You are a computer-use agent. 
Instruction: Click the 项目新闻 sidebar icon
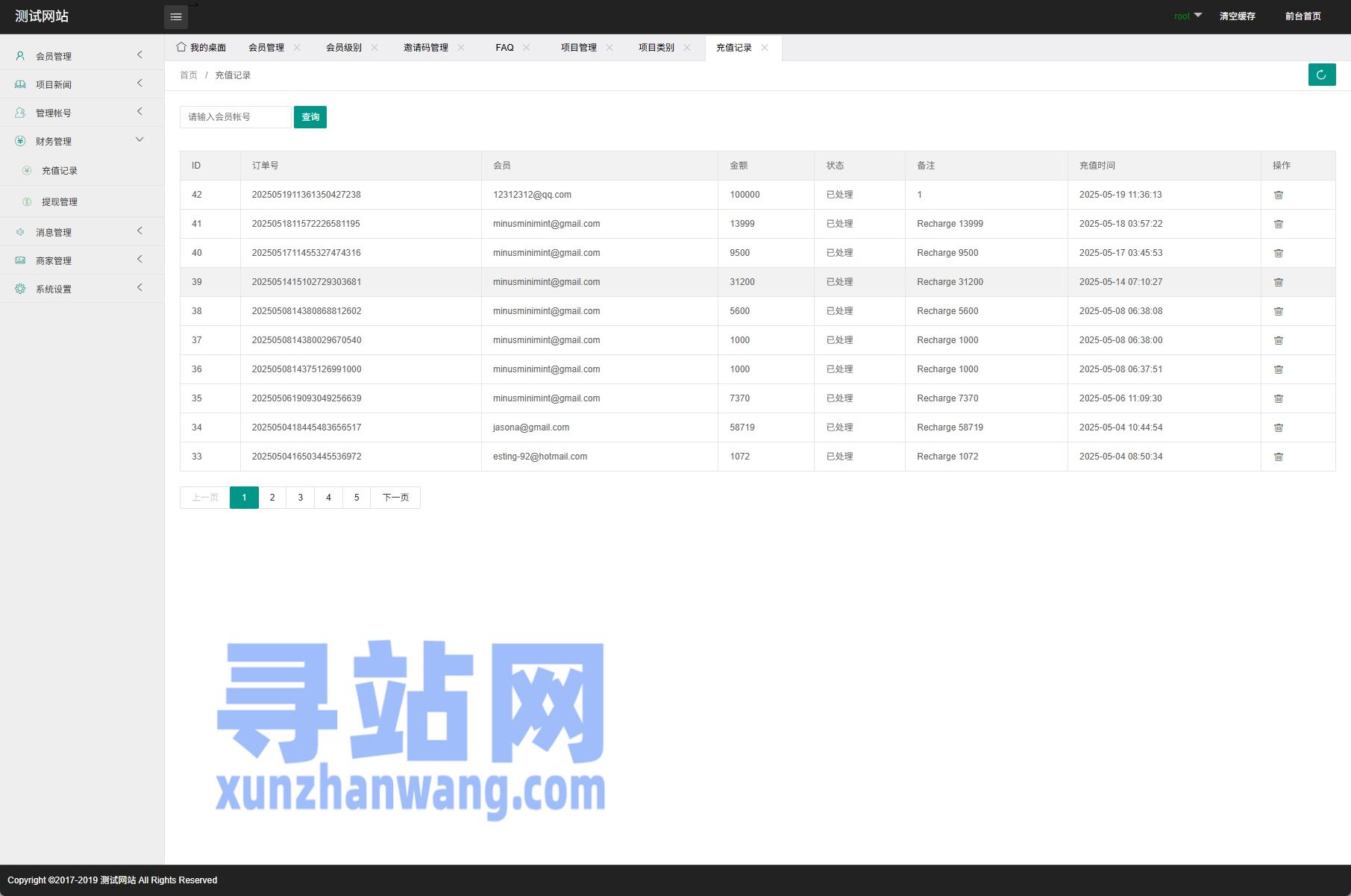[20, 84]
